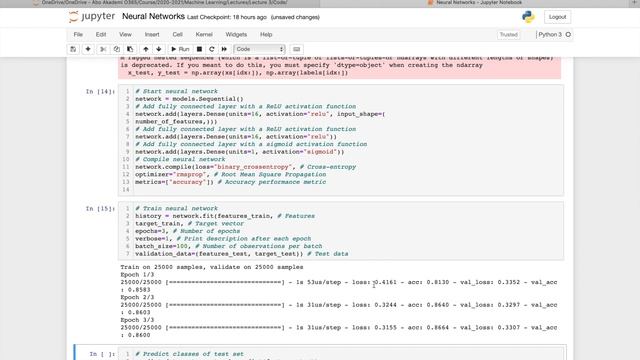Open the View menu
Screen dimensions: 640x360
point(125,35)
